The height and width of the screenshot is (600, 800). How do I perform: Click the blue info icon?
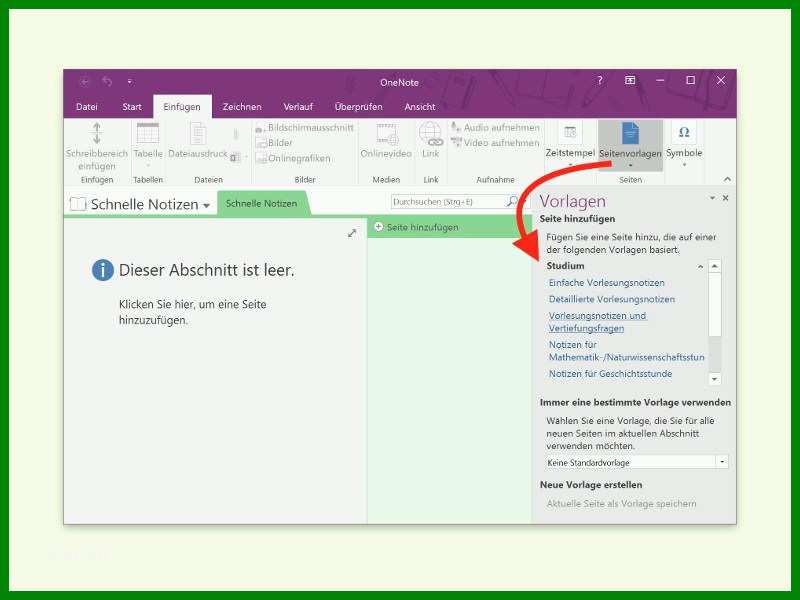103,270
